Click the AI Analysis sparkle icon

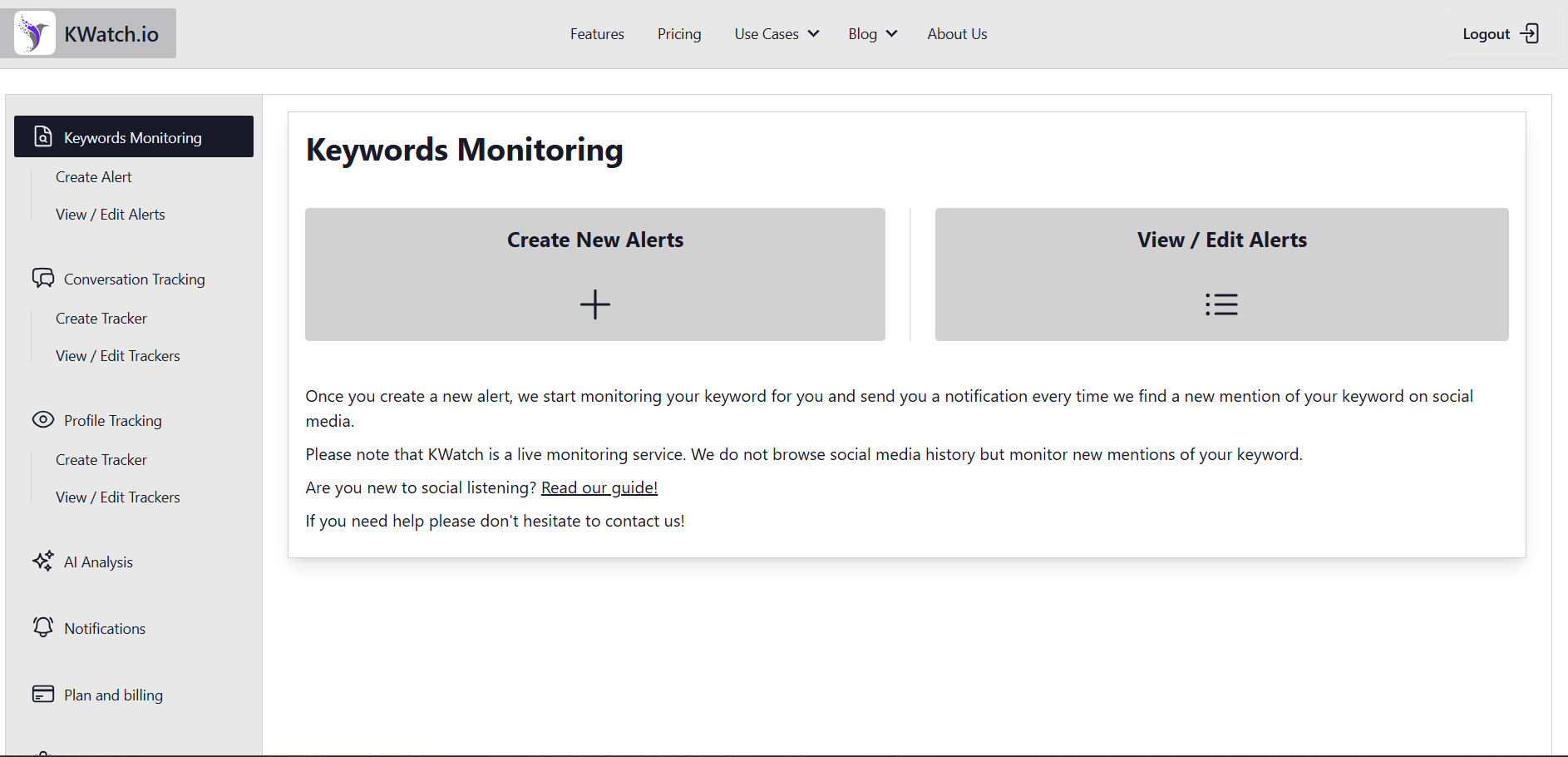(x=43, y=561)
